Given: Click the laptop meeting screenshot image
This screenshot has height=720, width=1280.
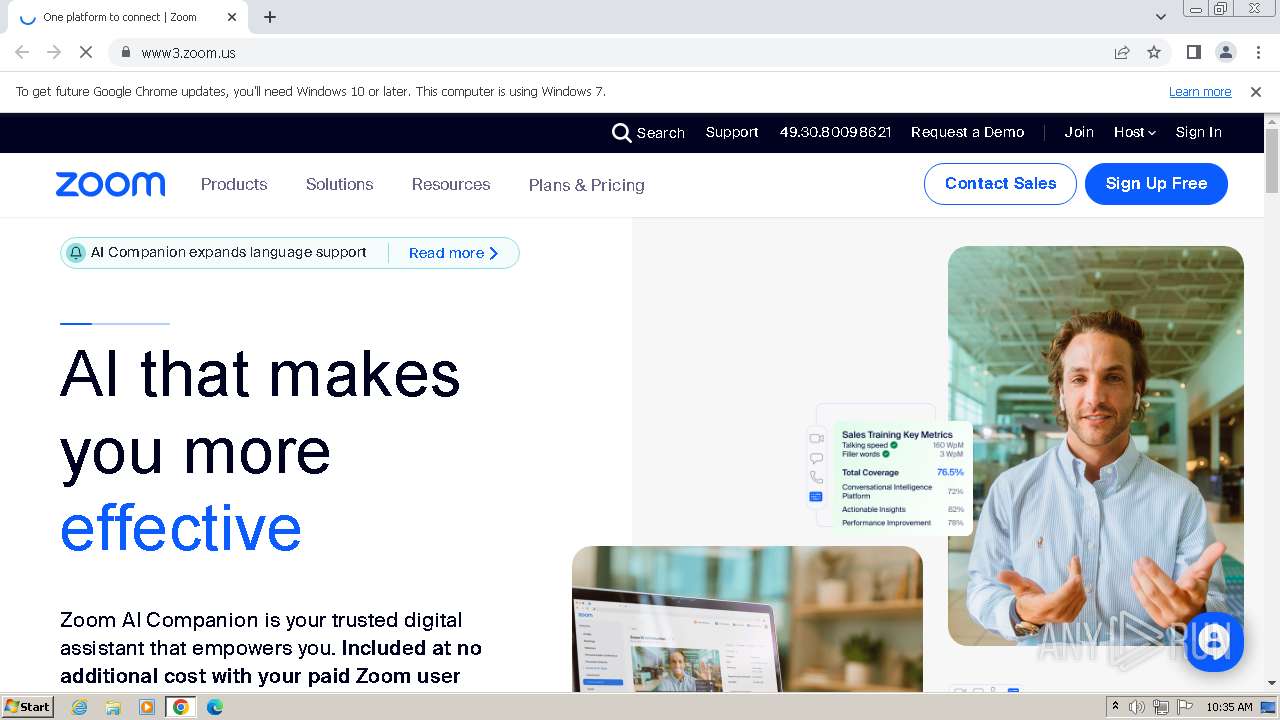Looking at the screenshot, I should pyautogui.click(x=747, y=618).
